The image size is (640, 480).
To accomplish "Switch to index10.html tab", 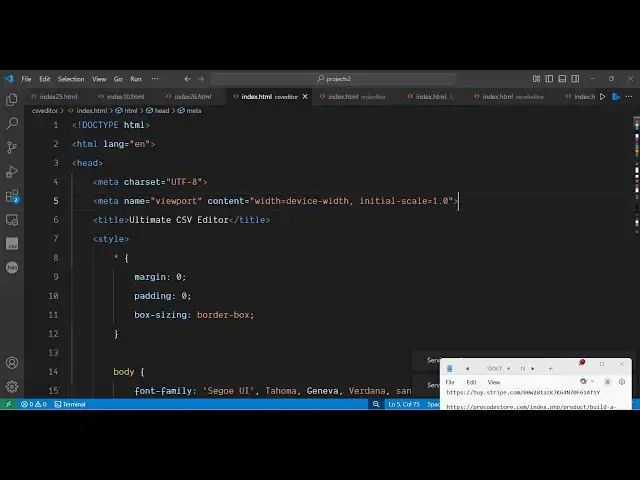I will 125,97.
